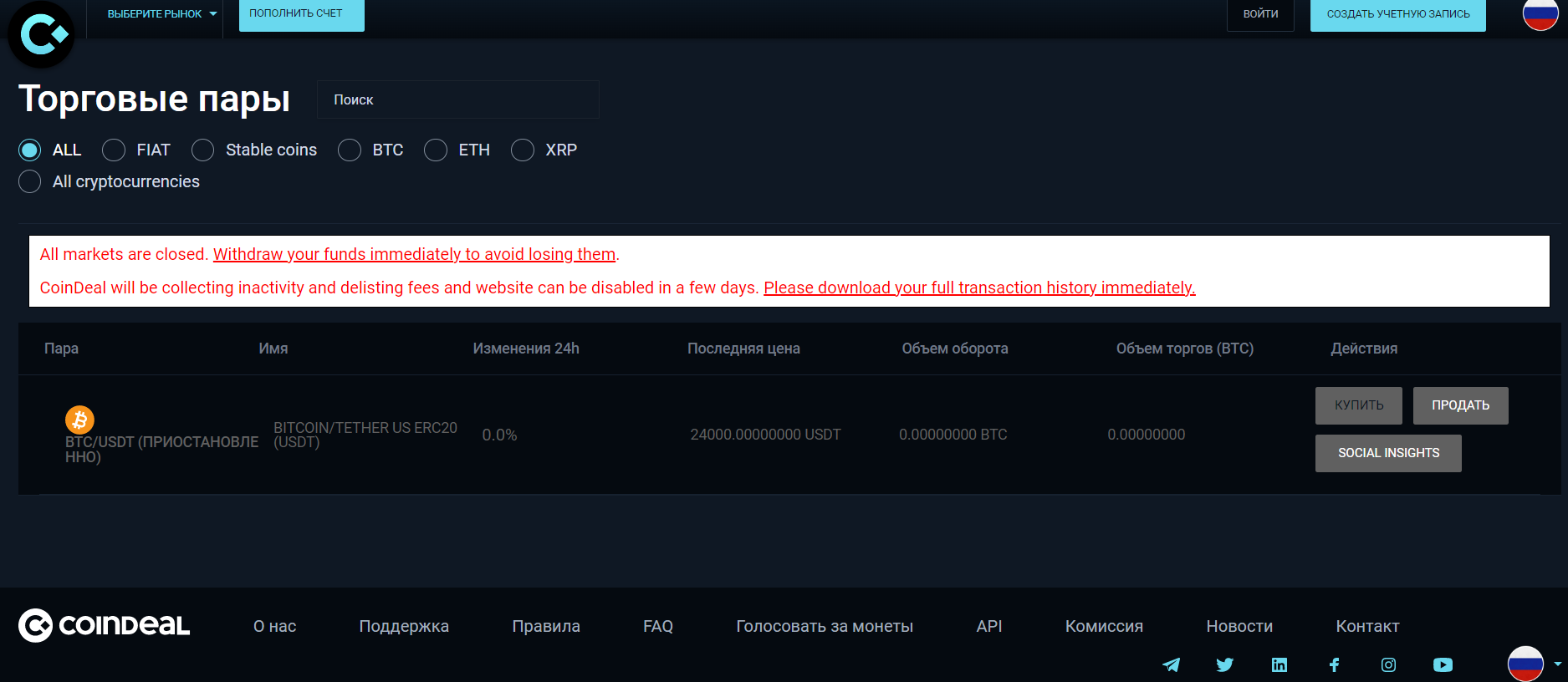The width and height of the screenshot is (1568, 682).
Task: Select the All cryptocurrencies radio filter
Action: 30,181
